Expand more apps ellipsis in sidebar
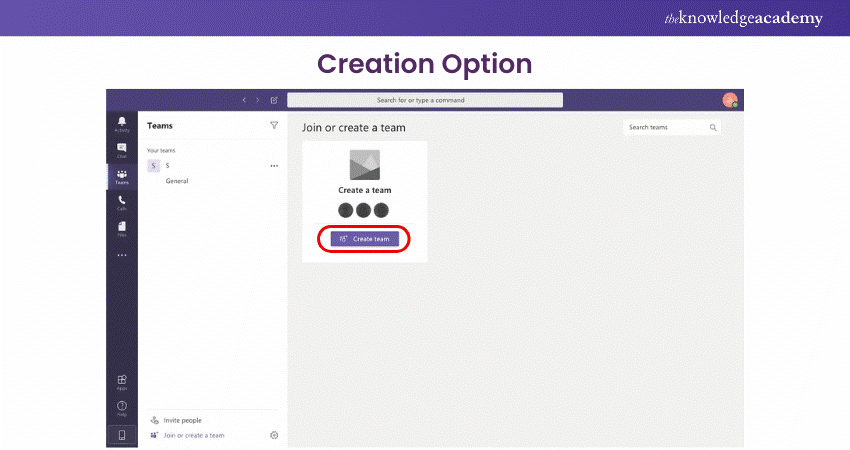The image size is (850, 450). tap(122, 255)
